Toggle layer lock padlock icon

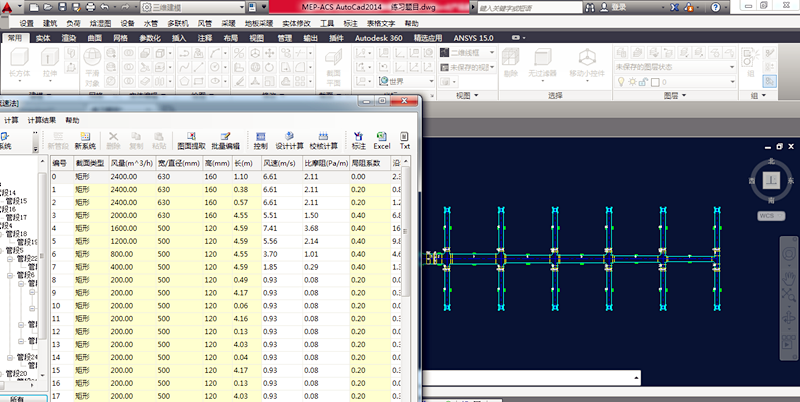[x=643, y=82]
